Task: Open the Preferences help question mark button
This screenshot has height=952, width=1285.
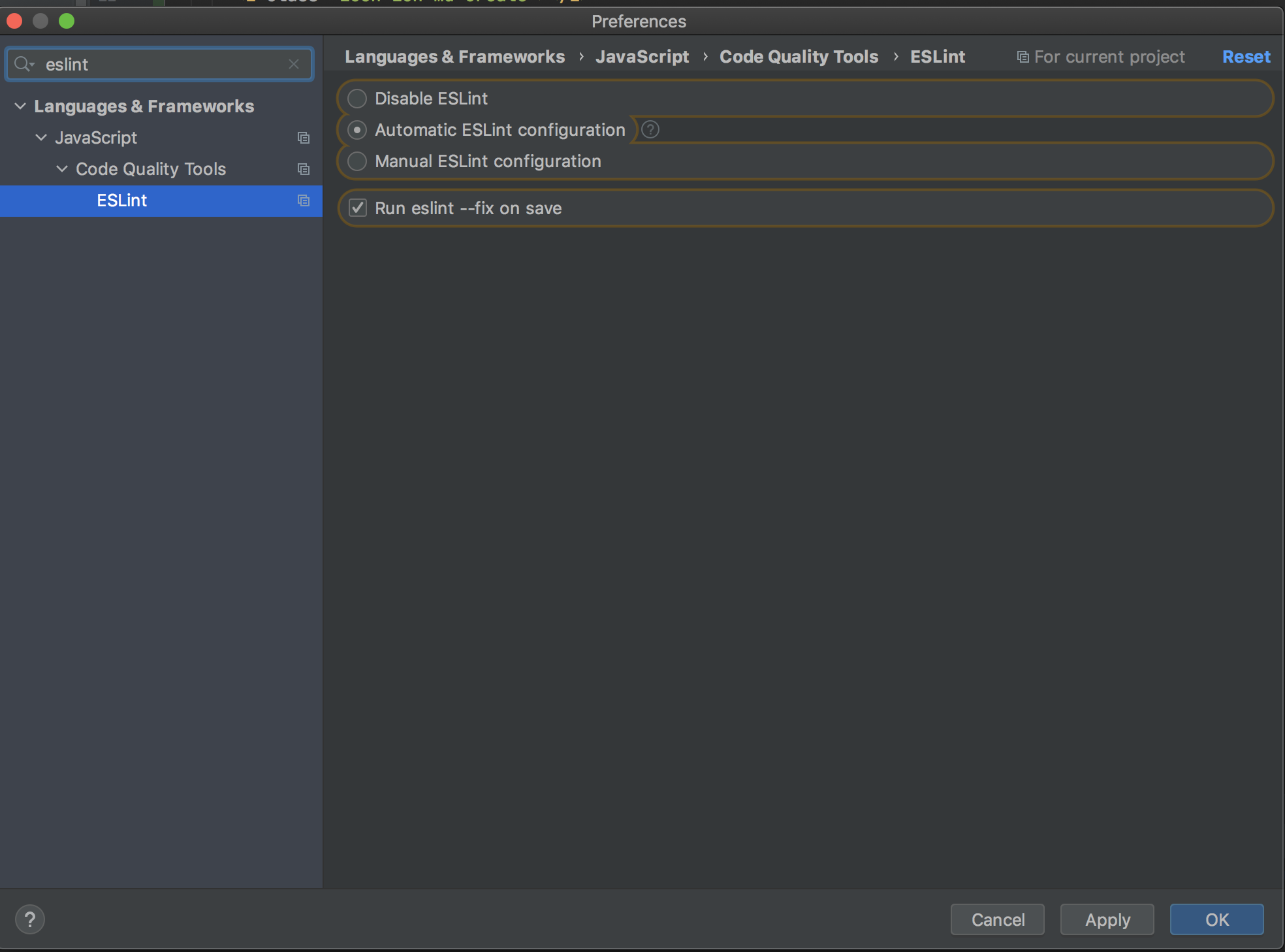Action: pyautogui.click(x=30, y=919)
